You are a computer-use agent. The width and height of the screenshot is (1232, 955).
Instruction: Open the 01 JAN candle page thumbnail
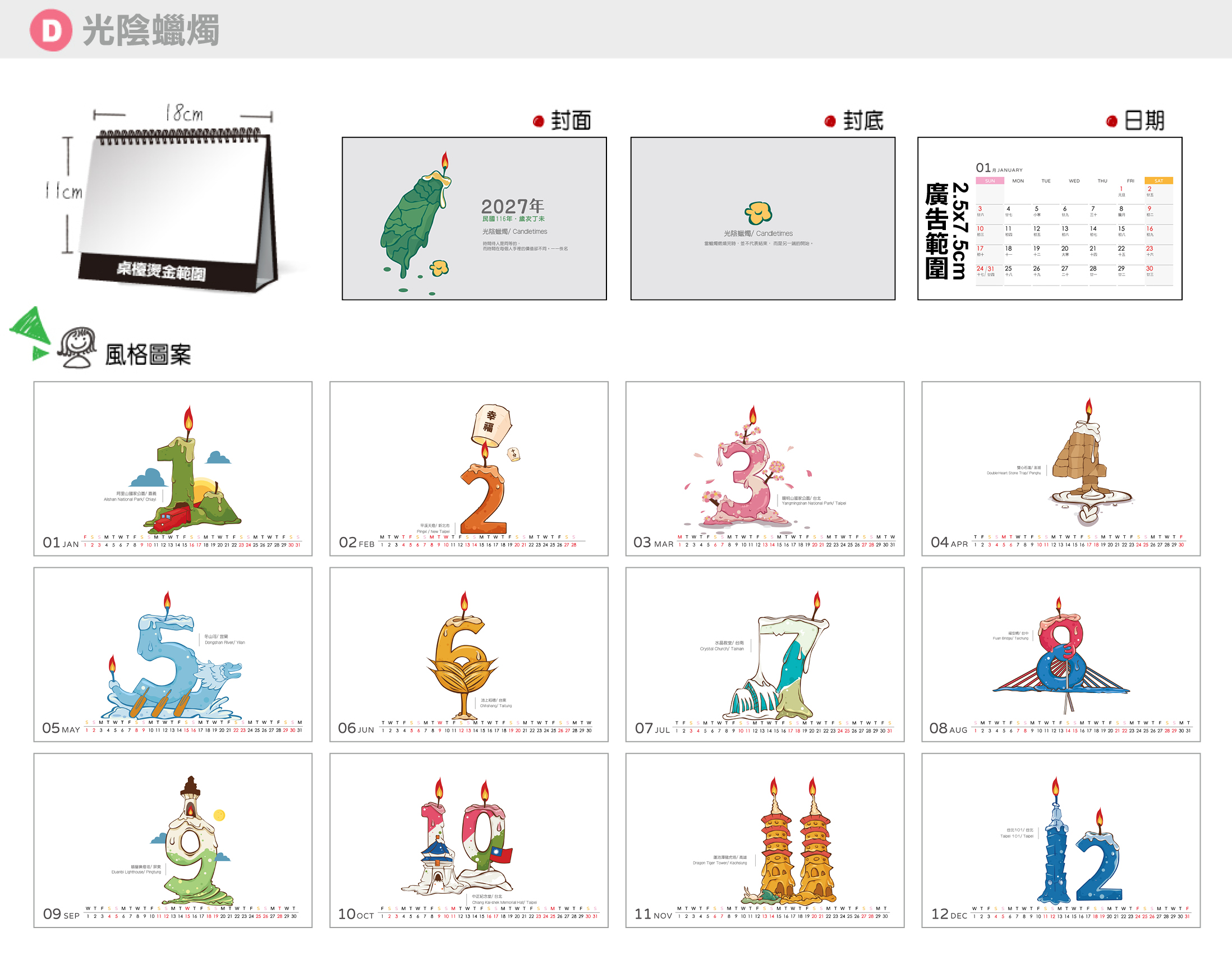[x=173, y=469]
